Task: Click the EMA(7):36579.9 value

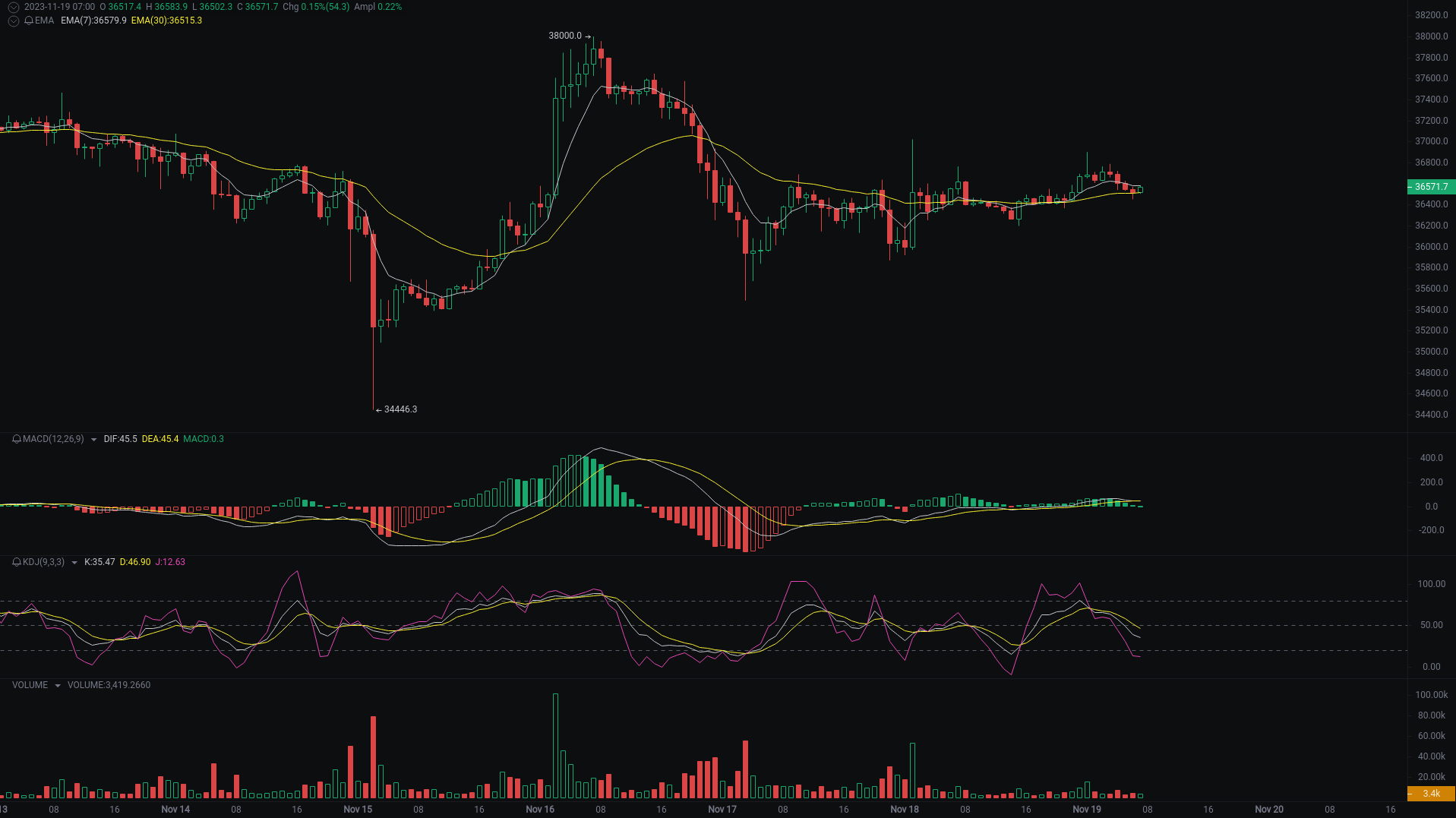Action: 93,21
